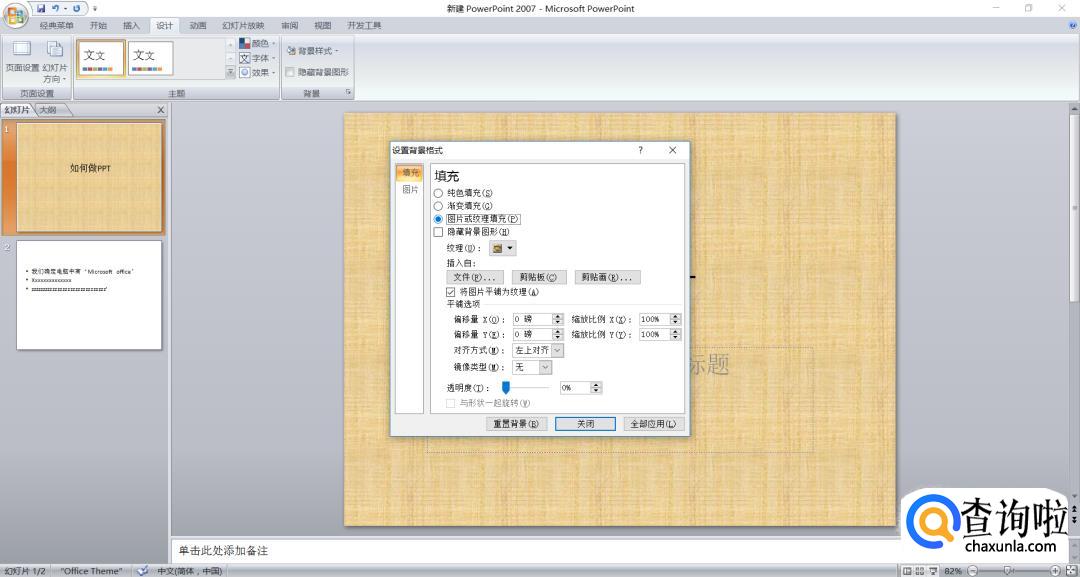Select slide 1 thumbnail 如何做PPT
Image resolution: width=1080 pixels, height=577 pixels.
[x=90, y=177]
